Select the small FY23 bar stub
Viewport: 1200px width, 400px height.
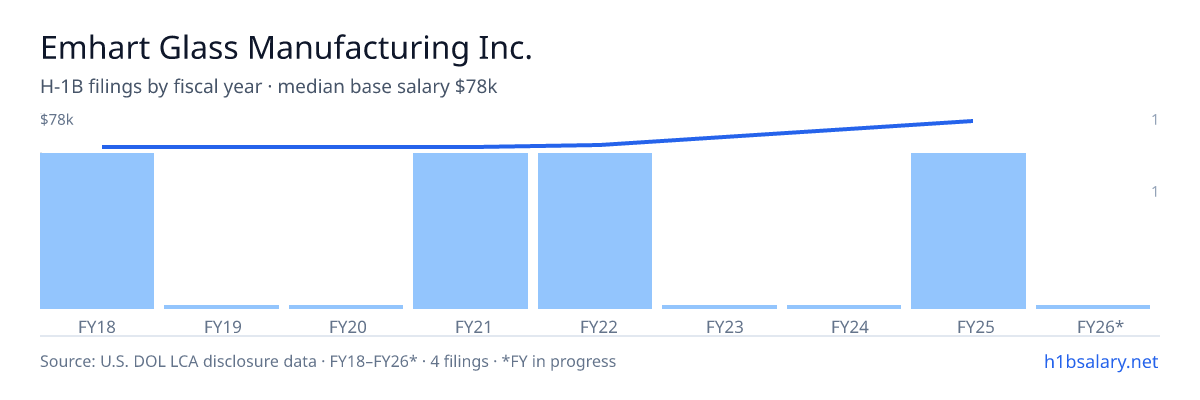point(719,307)
